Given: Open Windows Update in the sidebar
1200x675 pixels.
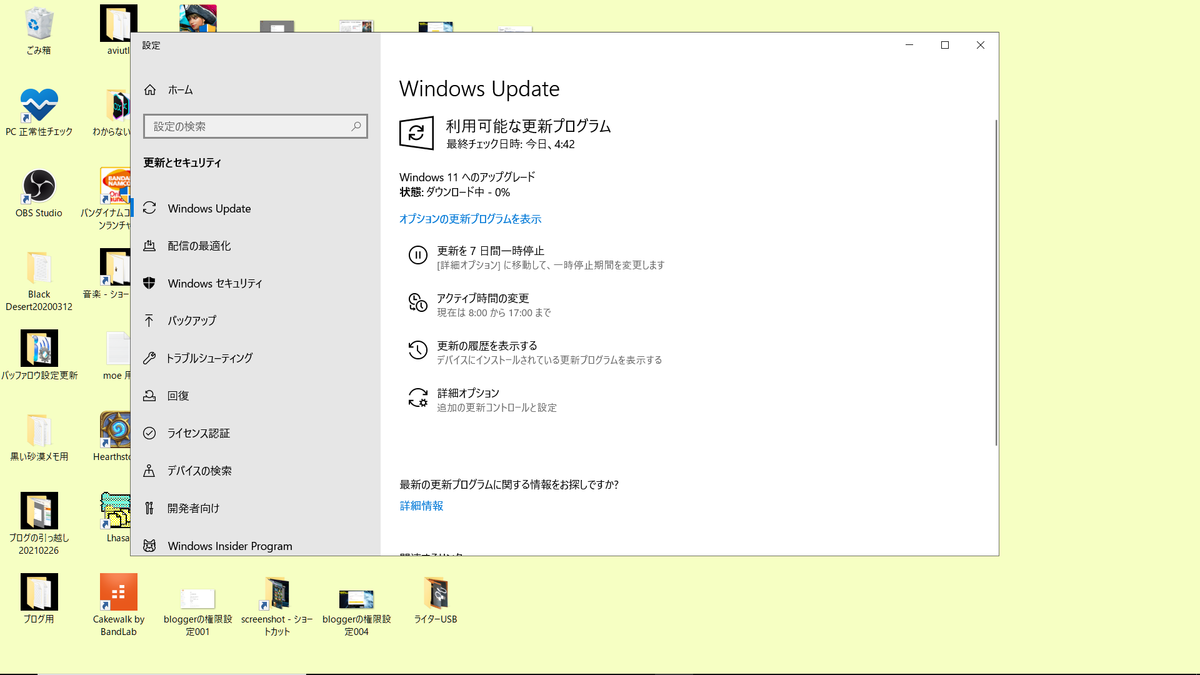Looking at the screenshot, I should point(256,208).
